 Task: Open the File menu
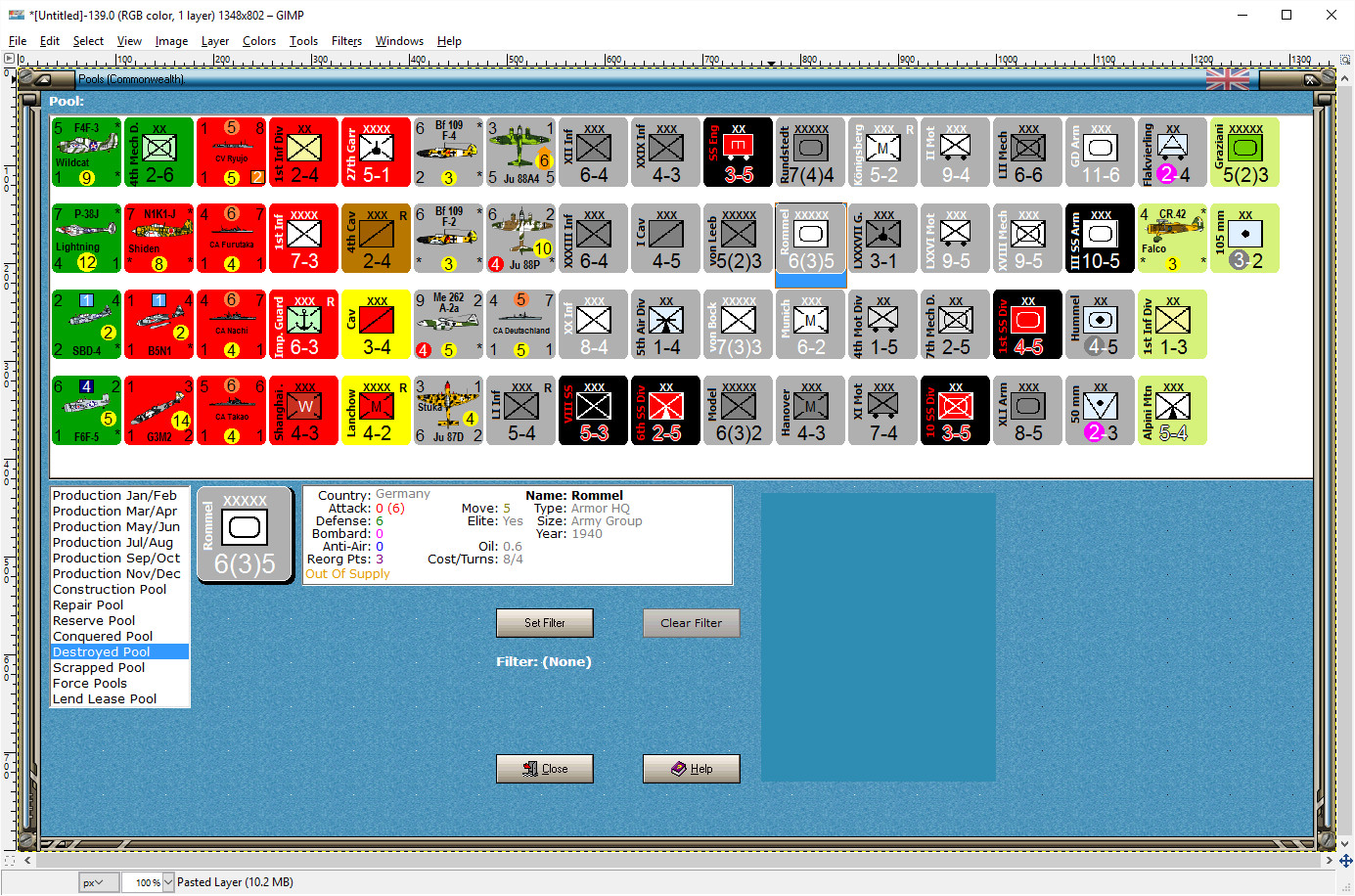pyautogui.click(x=18, y=41)
